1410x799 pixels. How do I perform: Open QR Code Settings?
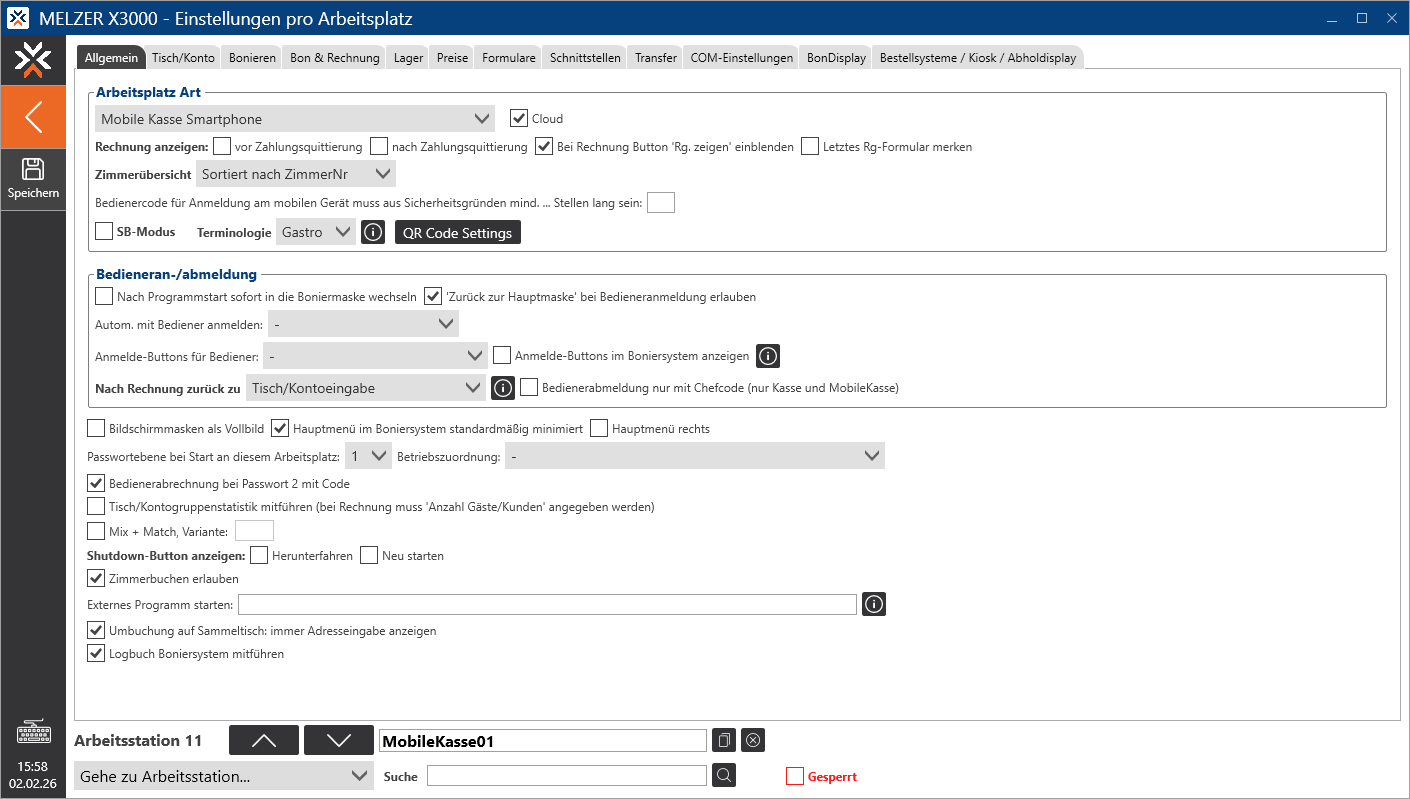click(x=458, y=233)
